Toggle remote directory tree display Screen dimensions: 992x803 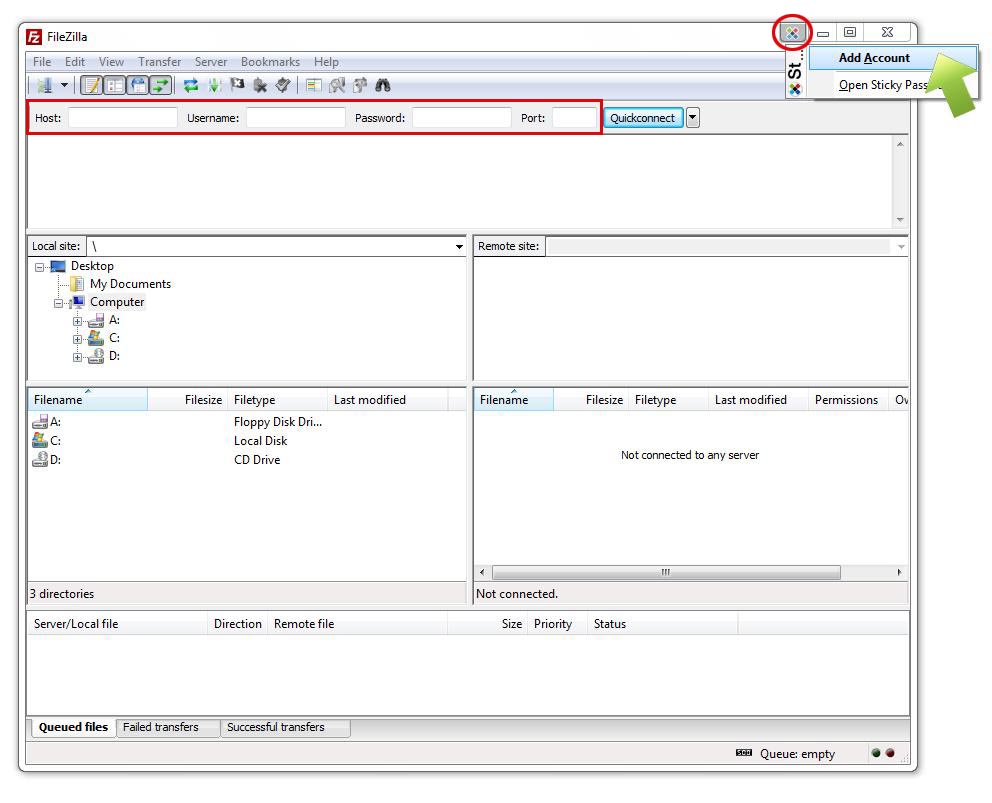(x=138, y=85)
